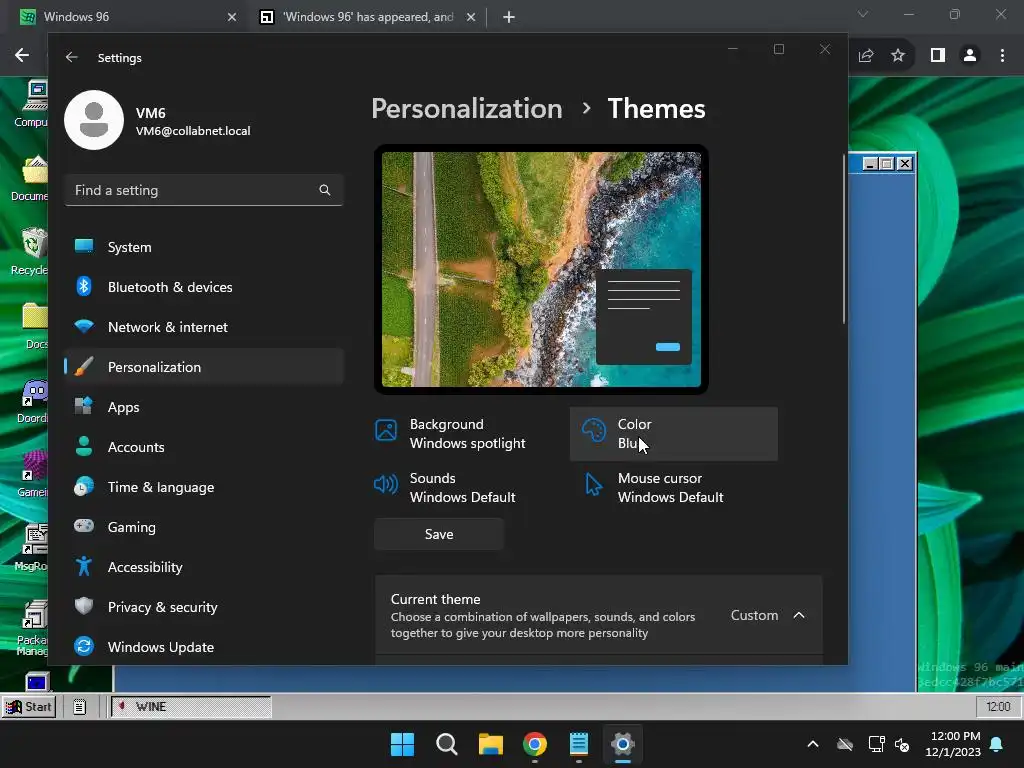Open the browser three-dot menu

click(1002, 56)
